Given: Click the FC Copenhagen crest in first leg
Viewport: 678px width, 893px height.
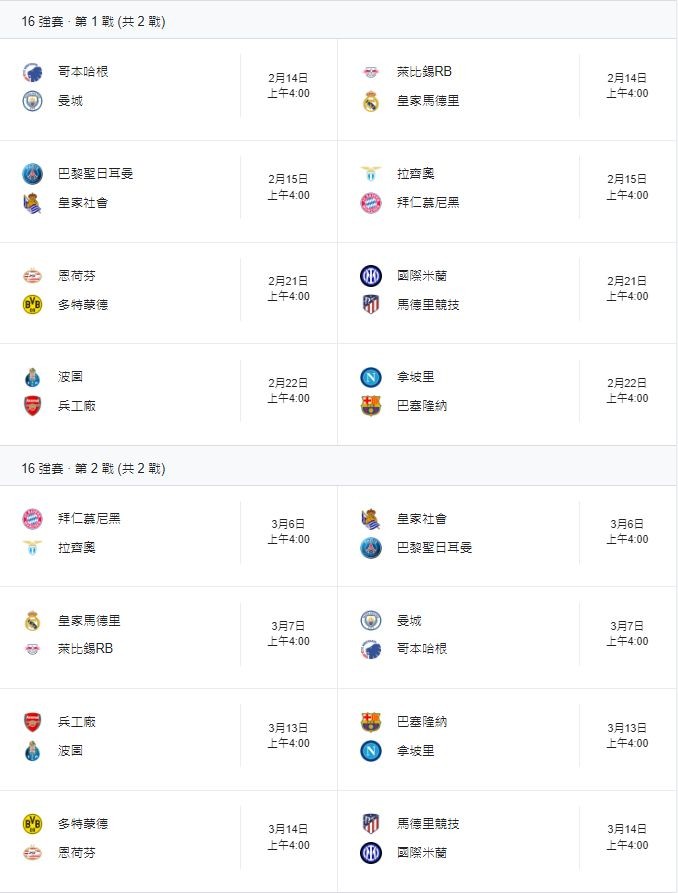Looking at the screenshot, I should 33,72.
